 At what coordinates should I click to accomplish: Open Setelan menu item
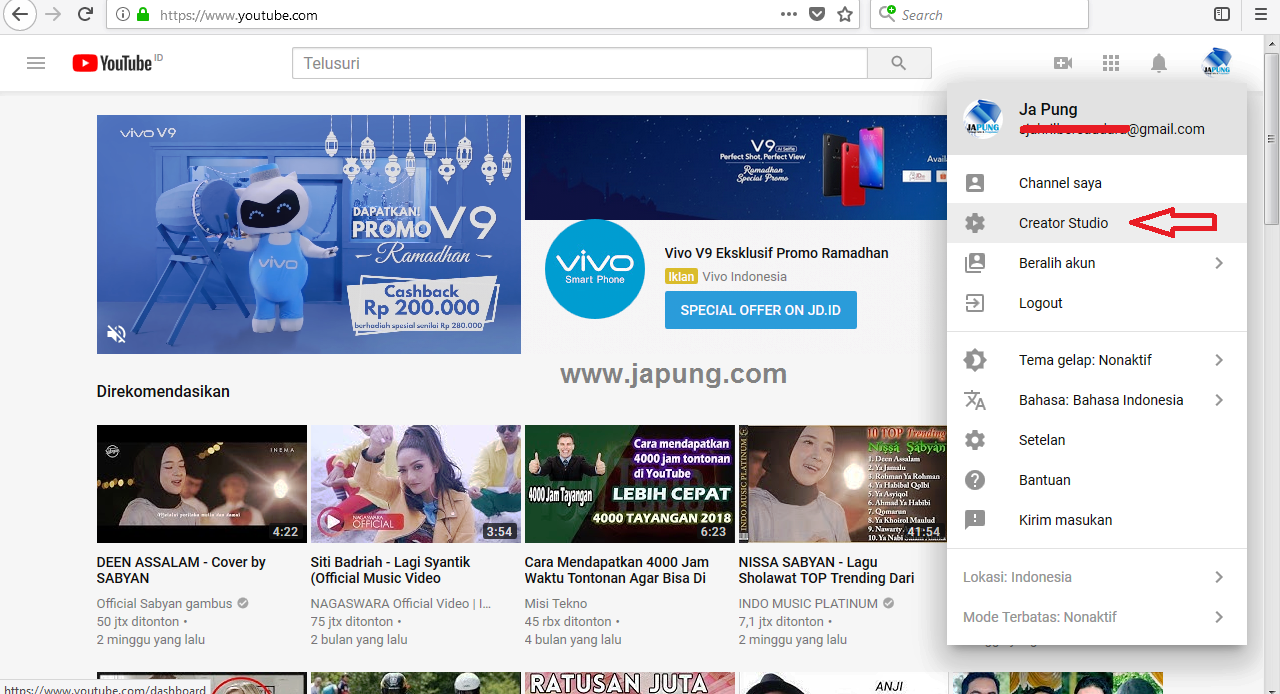[1097, 440]
